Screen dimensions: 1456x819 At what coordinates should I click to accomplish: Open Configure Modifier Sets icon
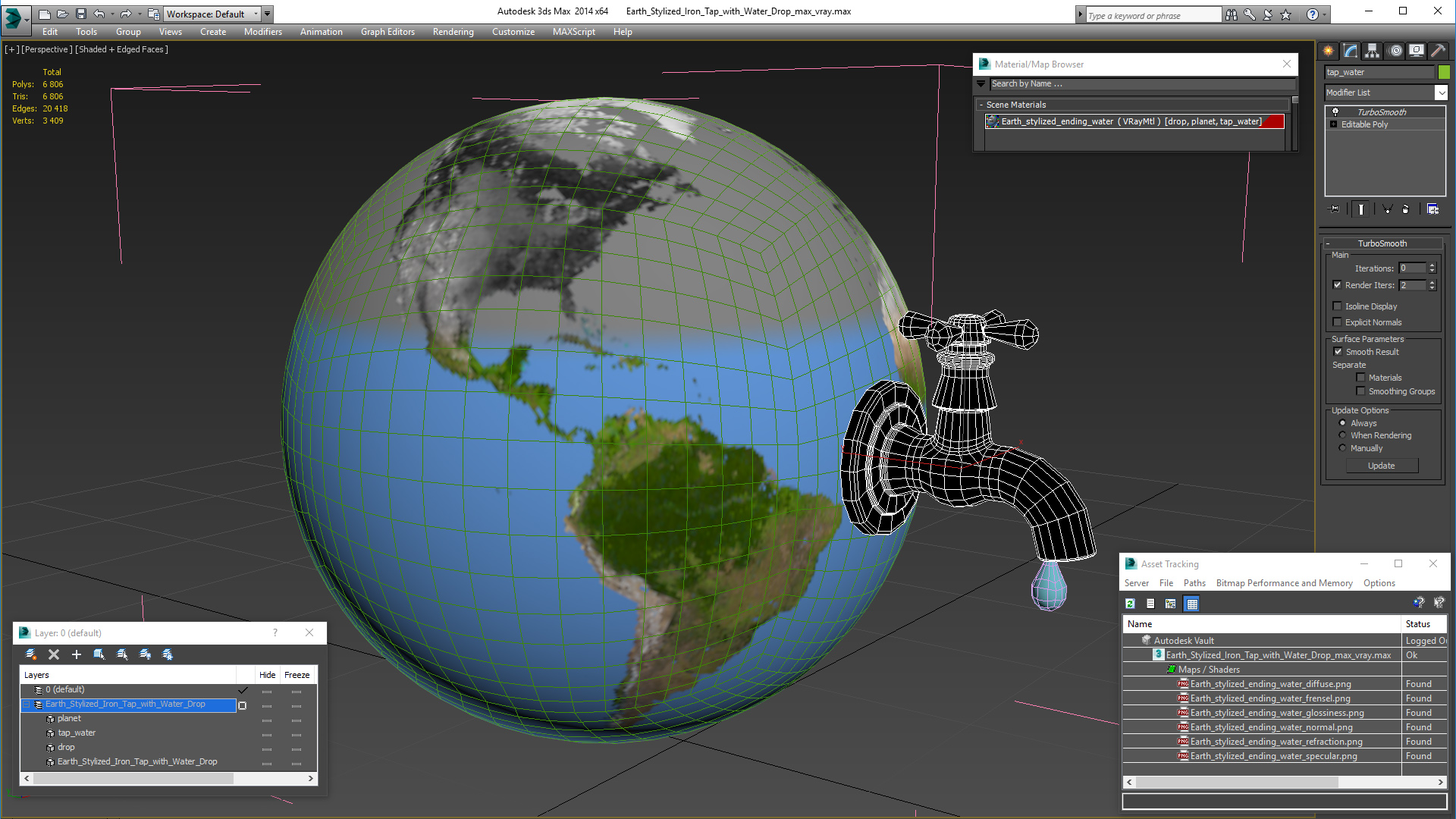(x=1432, y=209)
